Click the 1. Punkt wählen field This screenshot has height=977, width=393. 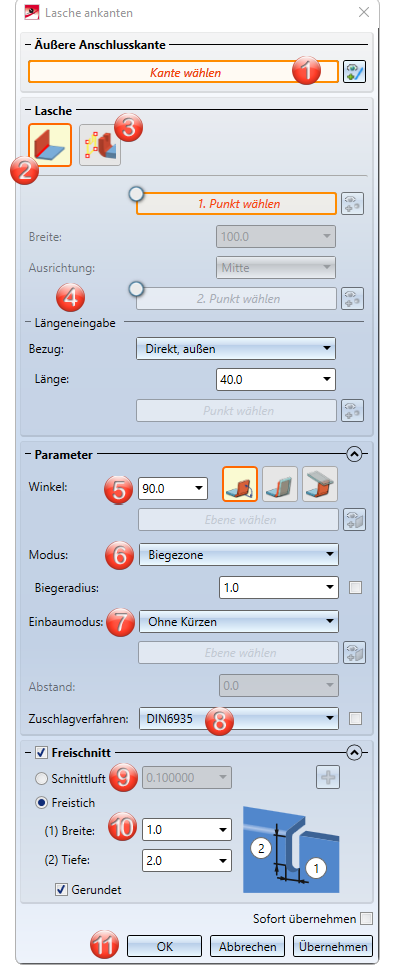[237, 204]
